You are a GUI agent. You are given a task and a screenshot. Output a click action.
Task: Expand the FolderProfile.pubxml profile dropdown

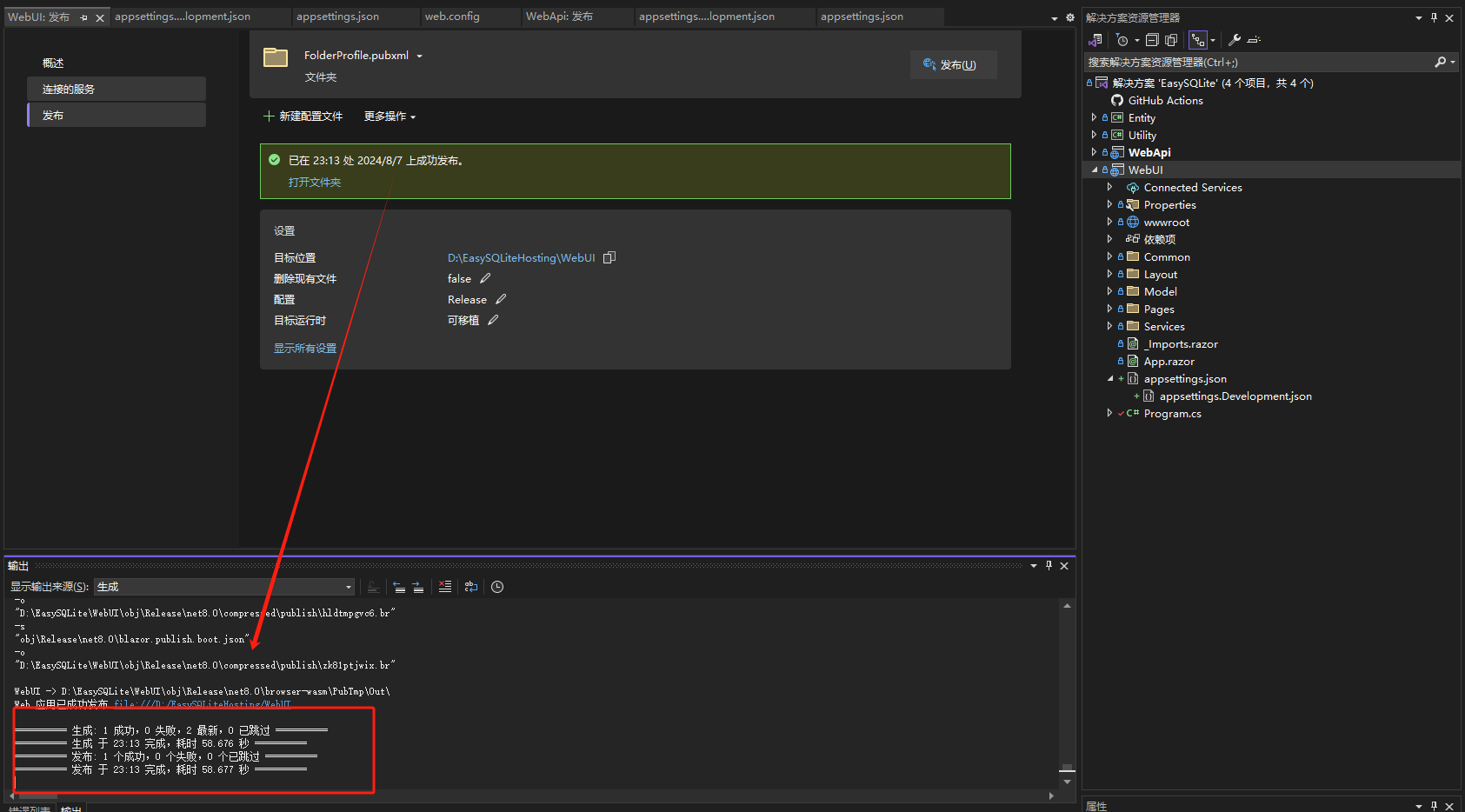[x=419, y=56]
